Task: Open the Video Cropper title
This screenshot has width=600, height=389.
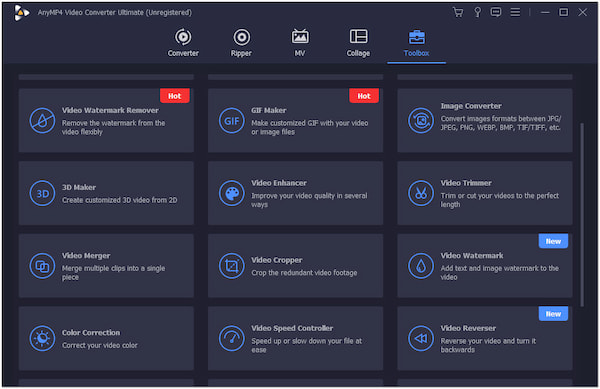Action: (277, 260)
